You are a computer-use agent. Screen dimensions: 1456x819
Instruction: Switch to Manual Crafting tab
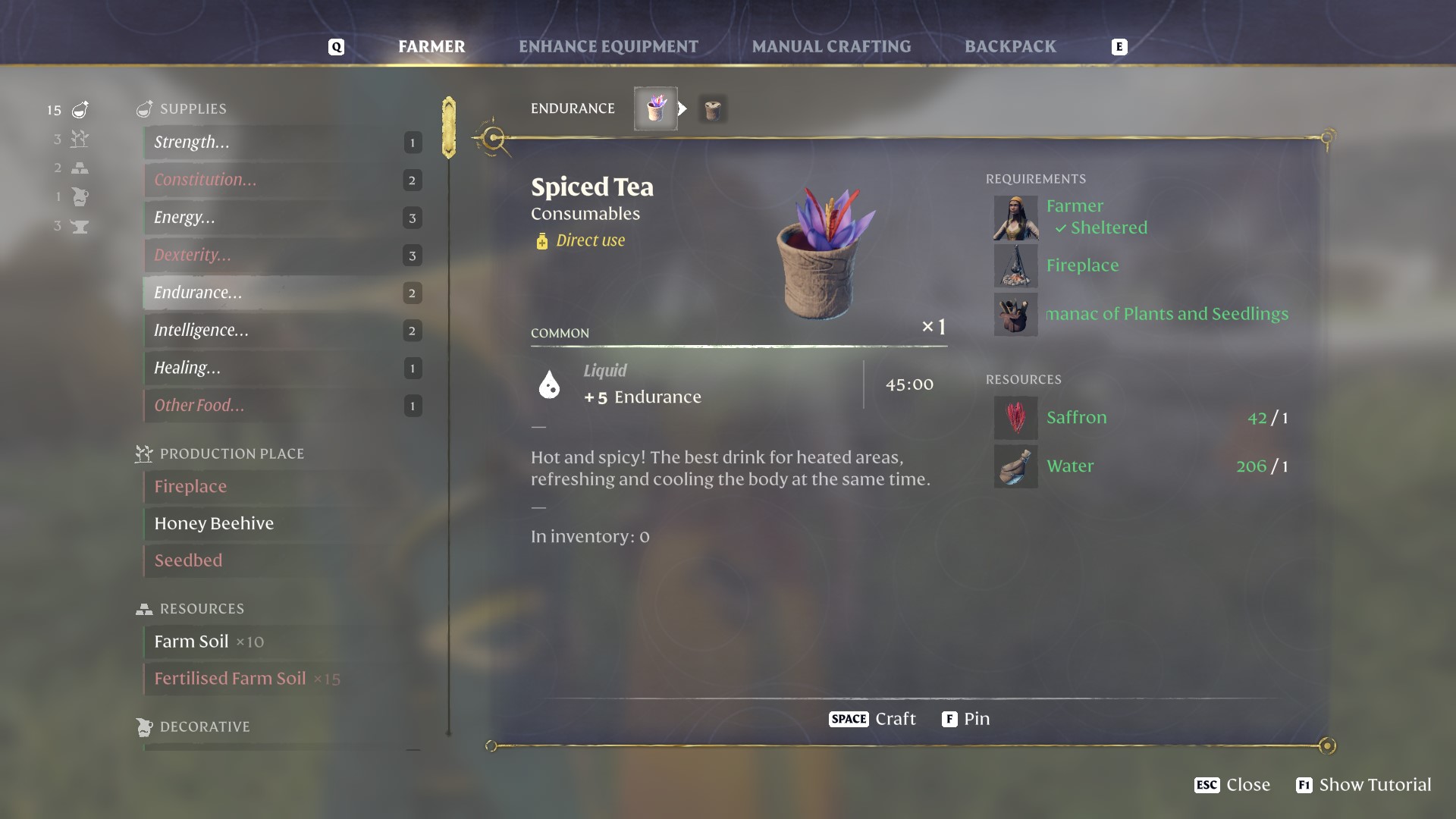(x=831, y=46)
